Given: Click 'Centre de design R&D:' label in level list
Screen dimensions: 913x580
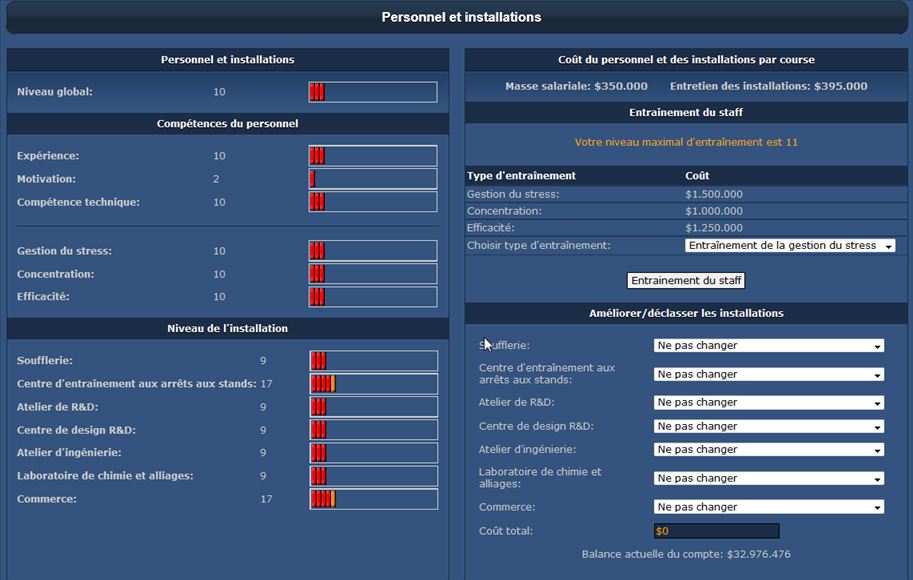Looking at the screenshot, I should click(76, 430).
